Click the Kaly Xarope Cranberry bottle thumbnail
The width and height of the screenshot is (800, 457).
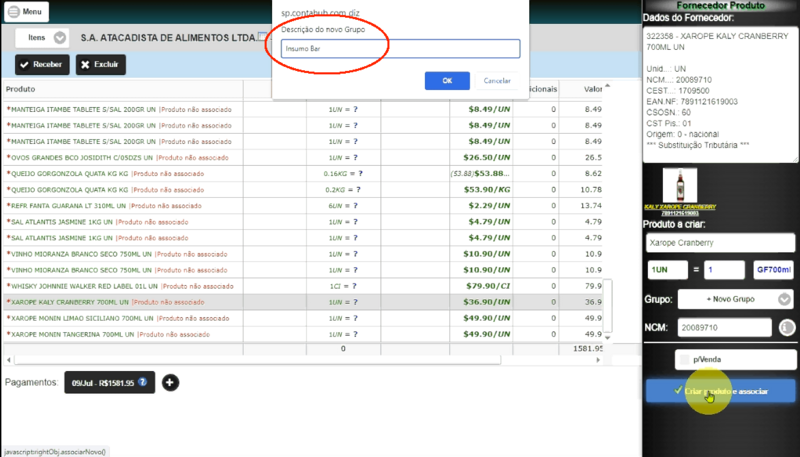click(680, 186)
